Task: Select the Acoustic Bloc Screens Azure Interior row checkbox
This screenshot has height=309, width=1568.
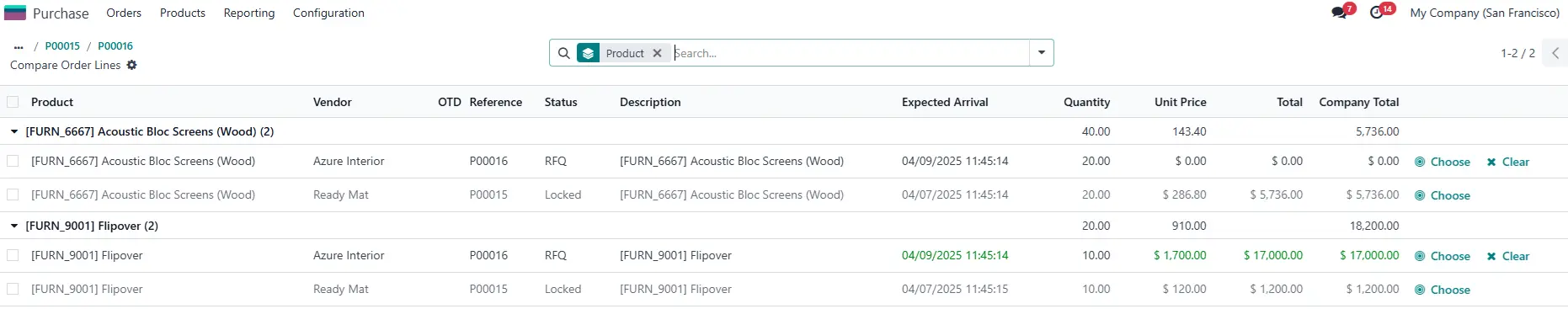Action: pyautogui.click(x=13, y=161)
